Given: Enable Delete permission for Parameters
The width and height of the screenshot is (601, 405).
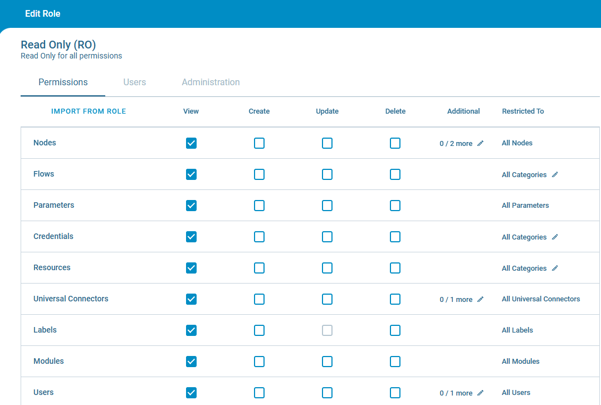Looking at the screenshot, I should pos(395,206).
